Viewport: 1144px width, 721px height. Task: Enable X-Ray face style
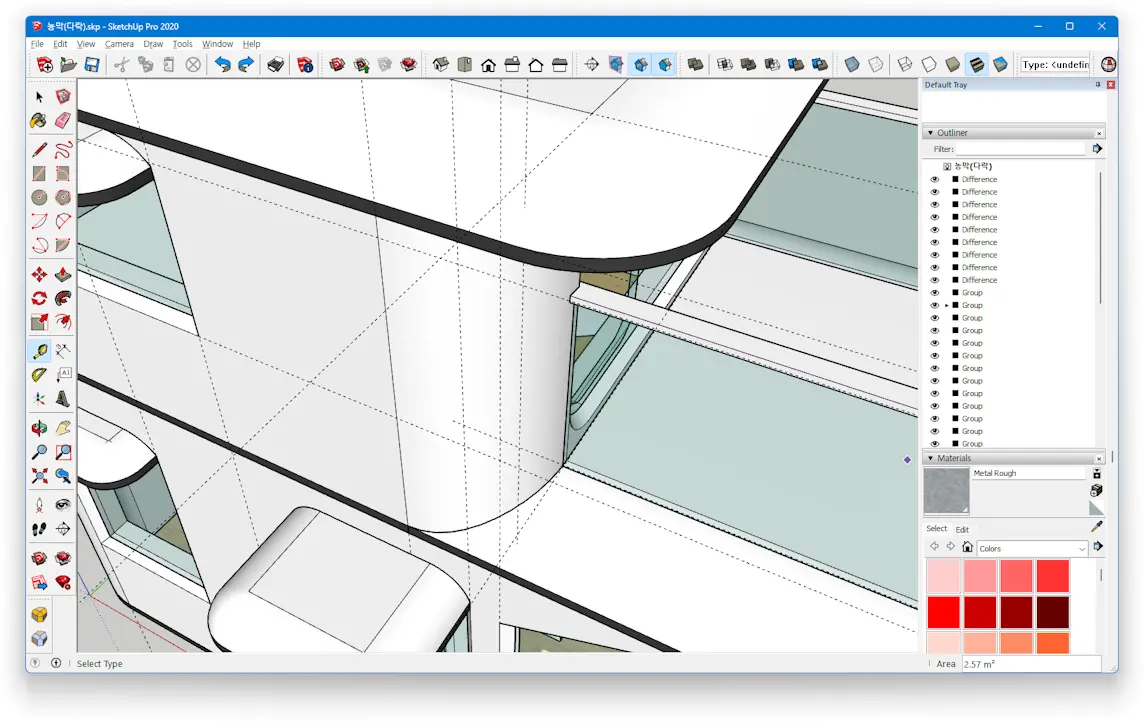[x=851, y=65]
